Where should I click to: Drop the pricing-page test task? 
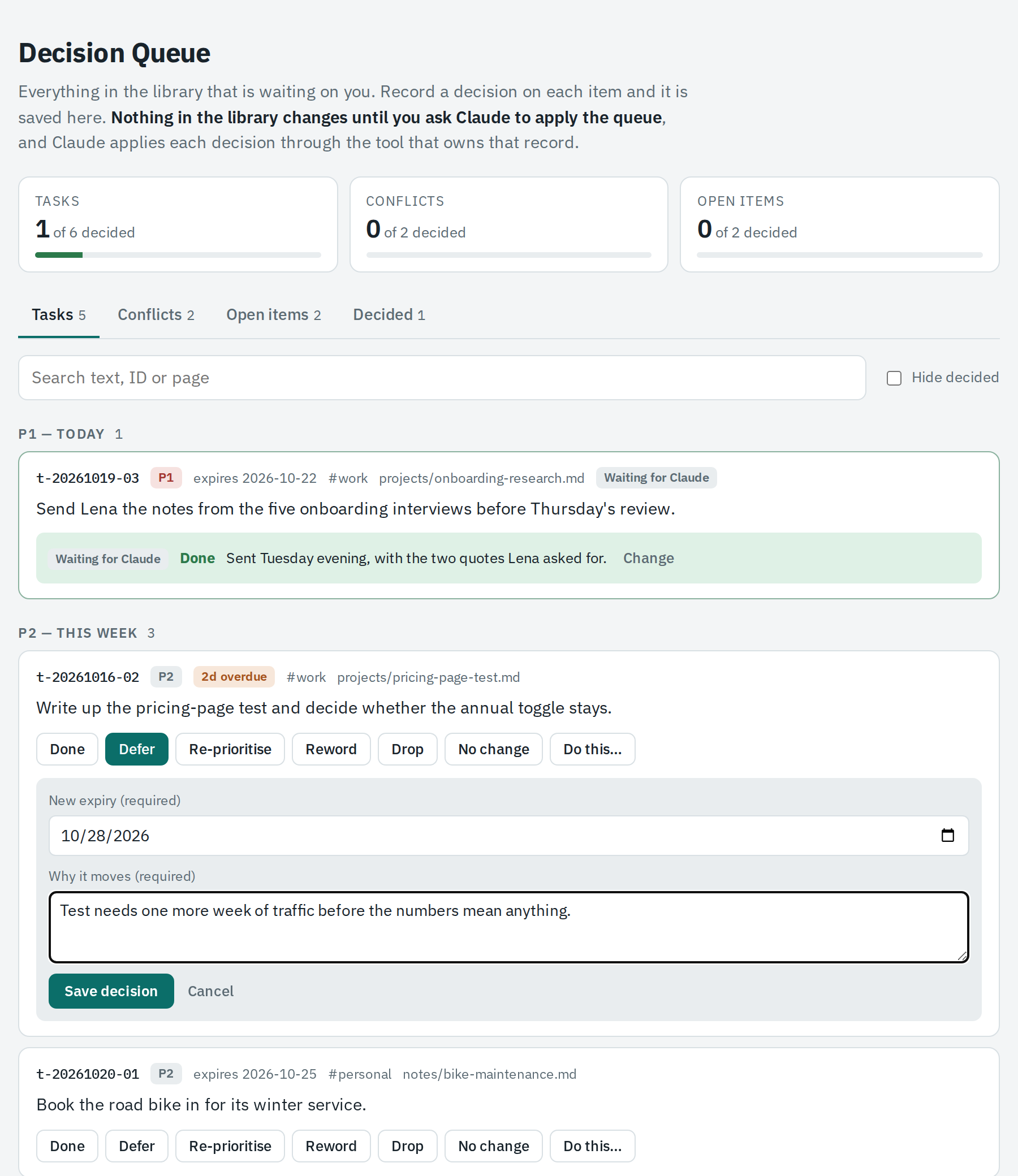pos(407,749)
